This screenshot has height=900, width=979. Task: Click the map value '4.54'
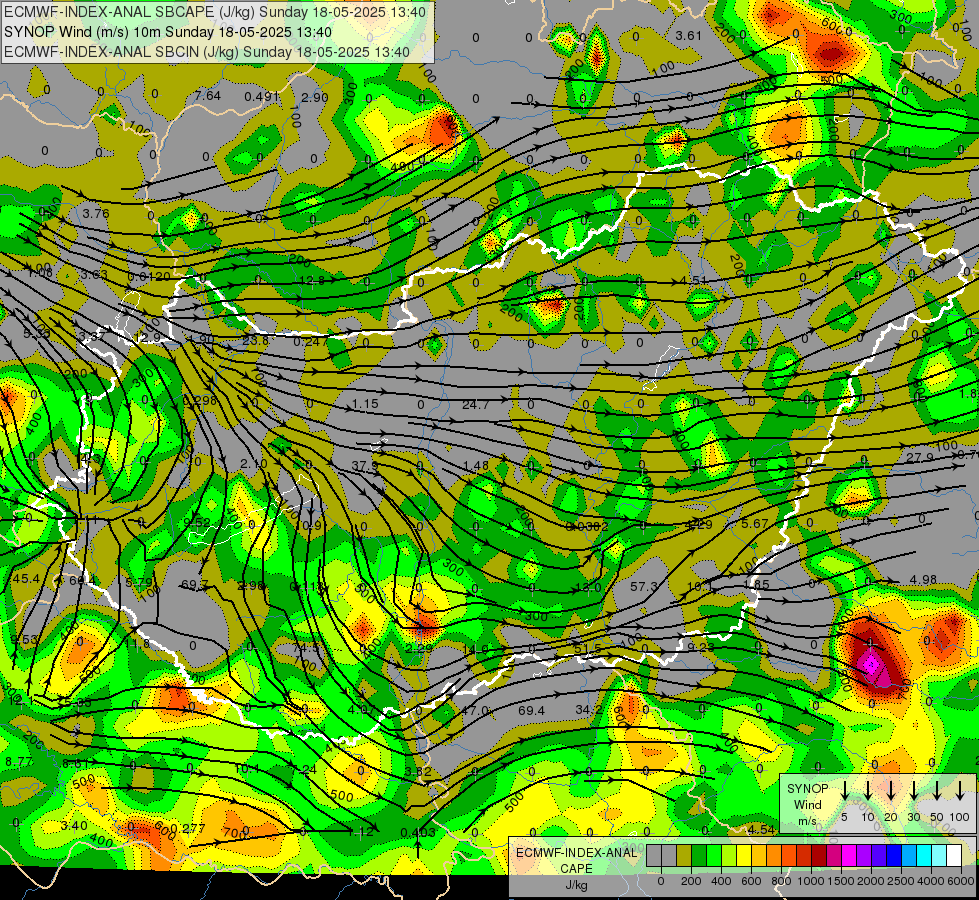point(761,829)
